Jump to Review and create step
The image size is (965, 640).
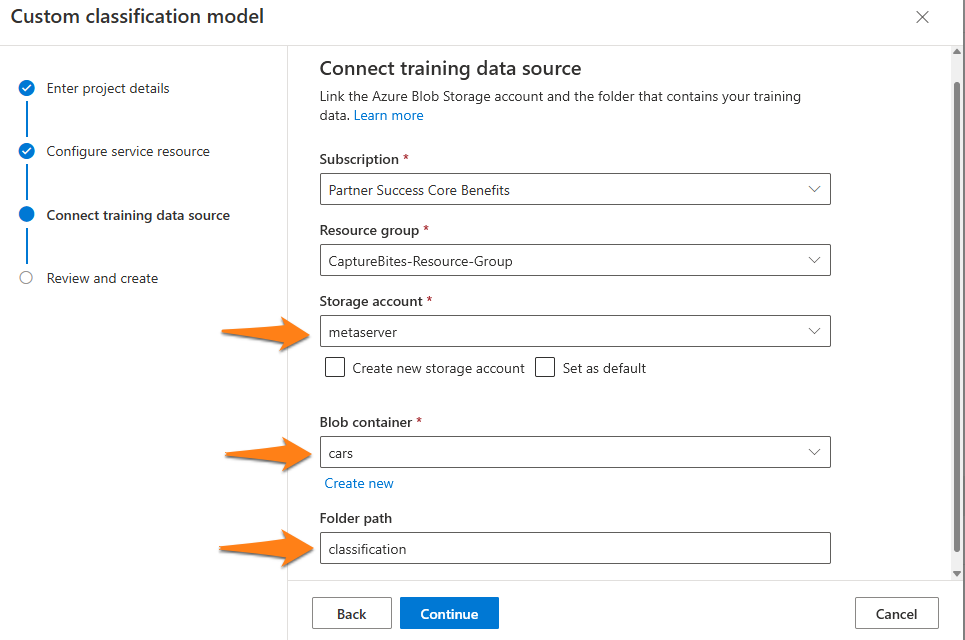click(x=102, y=278)
